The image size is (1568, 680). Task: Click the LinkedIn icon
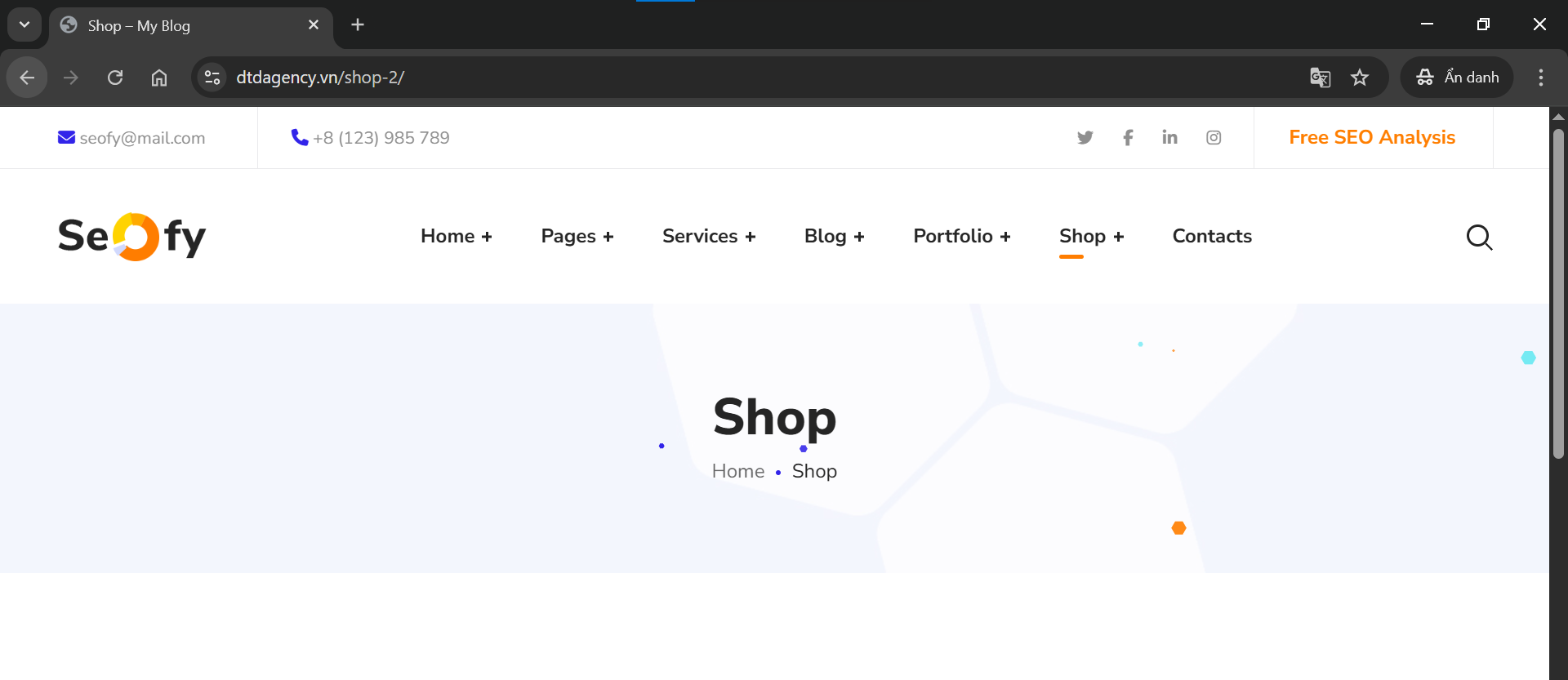tap(1169, 138)
